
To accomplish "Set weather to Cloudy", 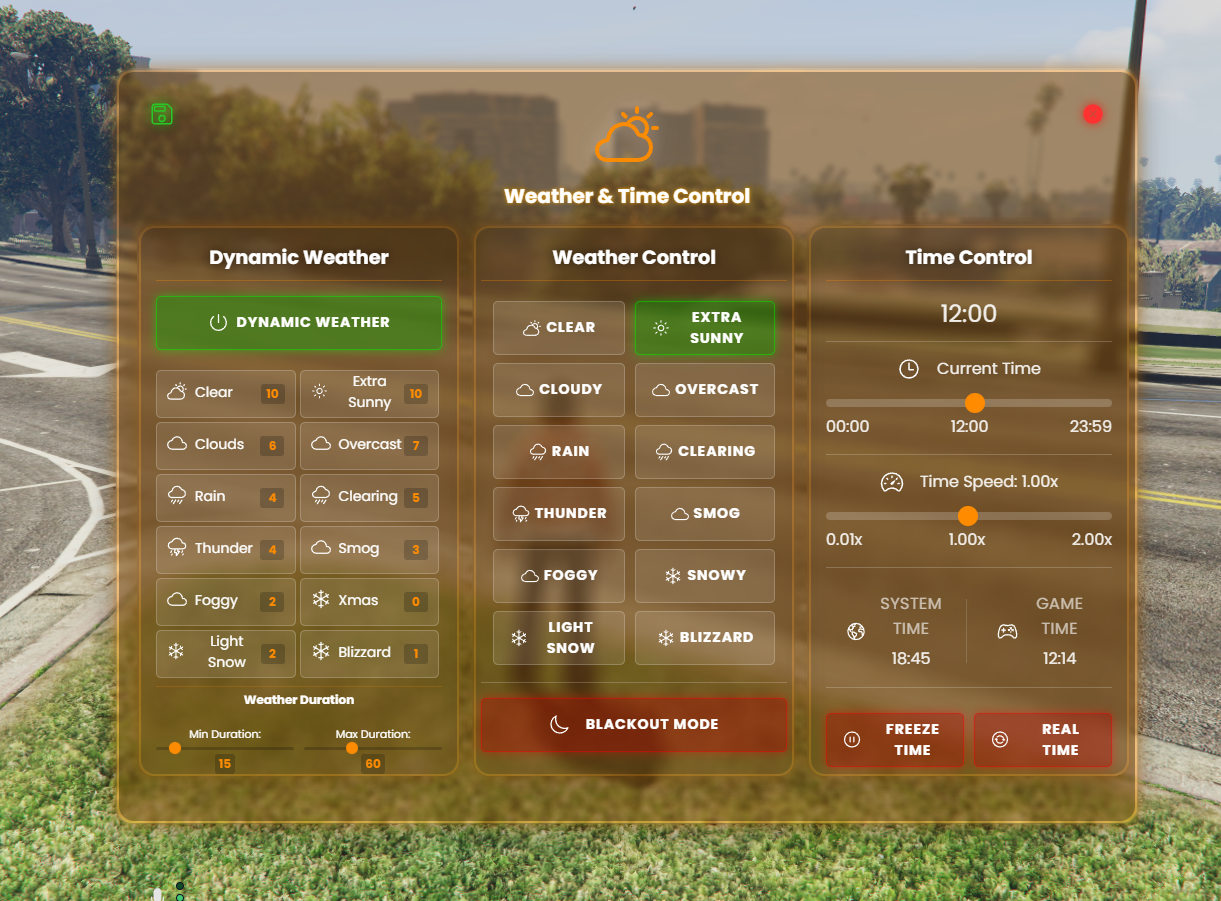I will tap(559, 389).
